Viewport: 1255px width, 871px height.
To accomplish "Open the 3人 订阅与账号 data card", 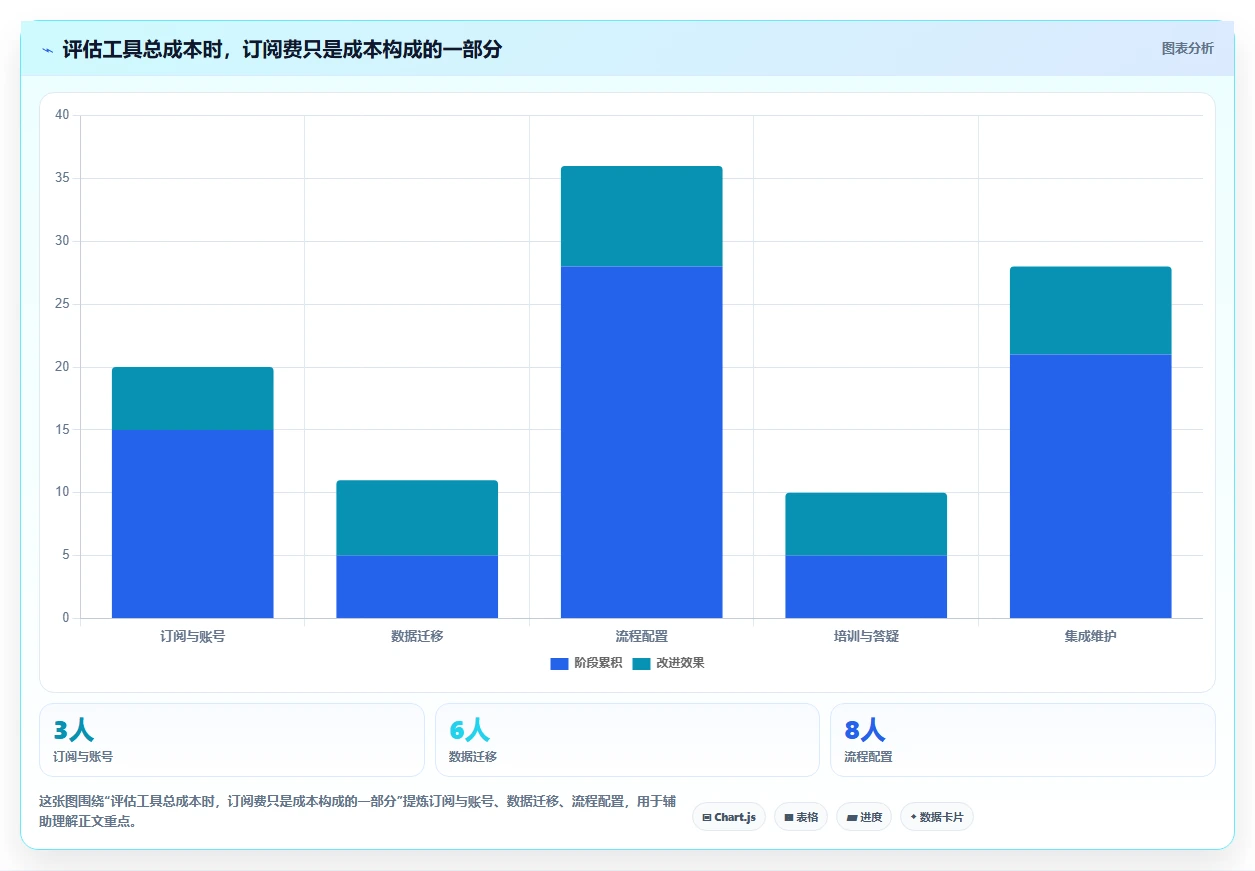I will pyautogui.click(x=232, y=740).
